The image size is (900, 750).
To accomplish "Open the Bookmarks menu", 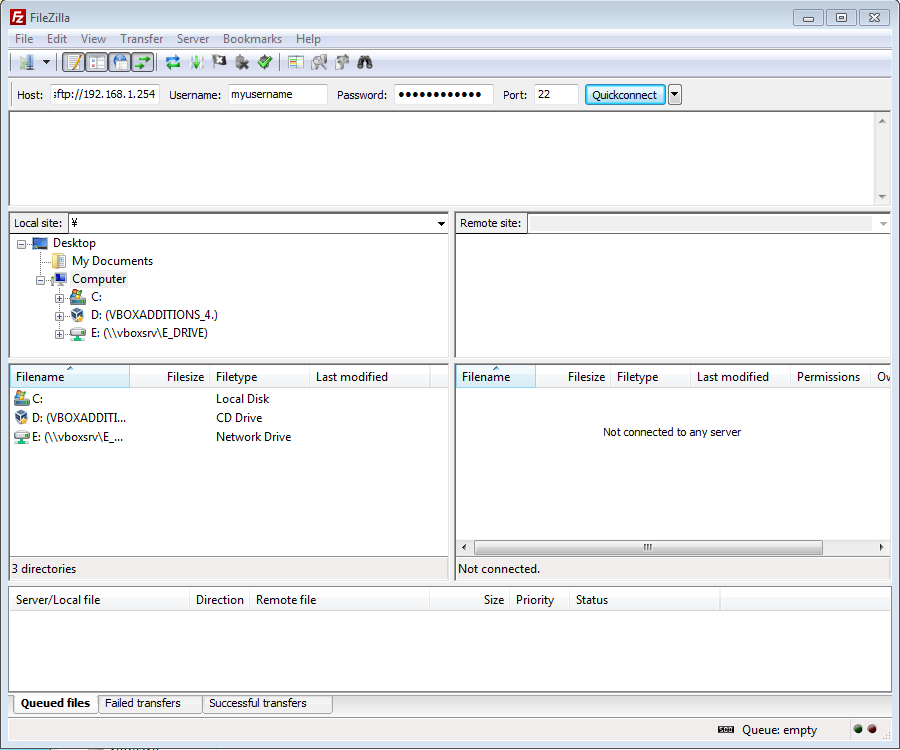I will [253, 38].
